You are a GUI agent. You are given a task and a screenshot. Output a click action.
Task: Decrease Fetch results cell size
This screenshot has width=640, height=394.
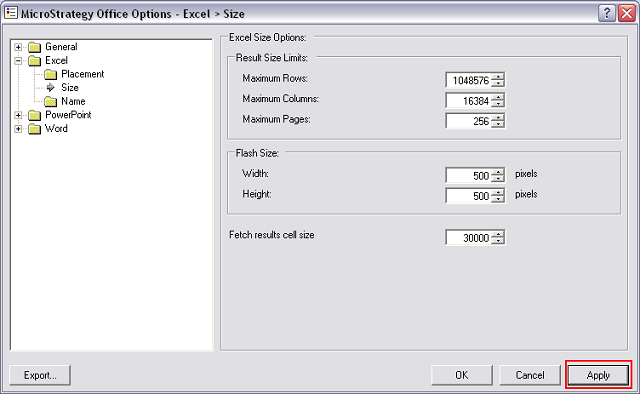(498, 241)
